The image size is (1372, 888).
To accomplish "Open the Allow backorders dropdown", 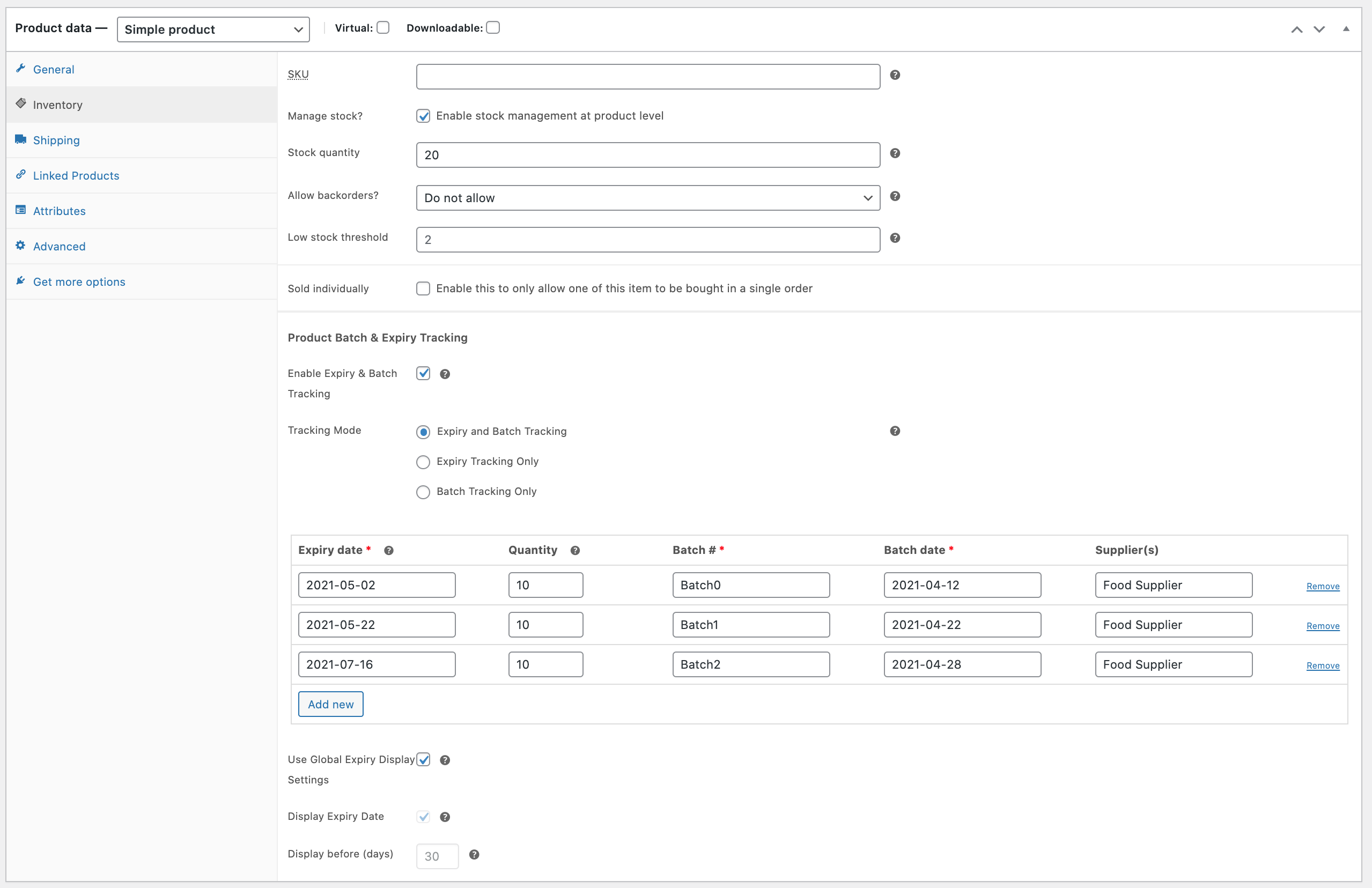I will tap(647, 198).
